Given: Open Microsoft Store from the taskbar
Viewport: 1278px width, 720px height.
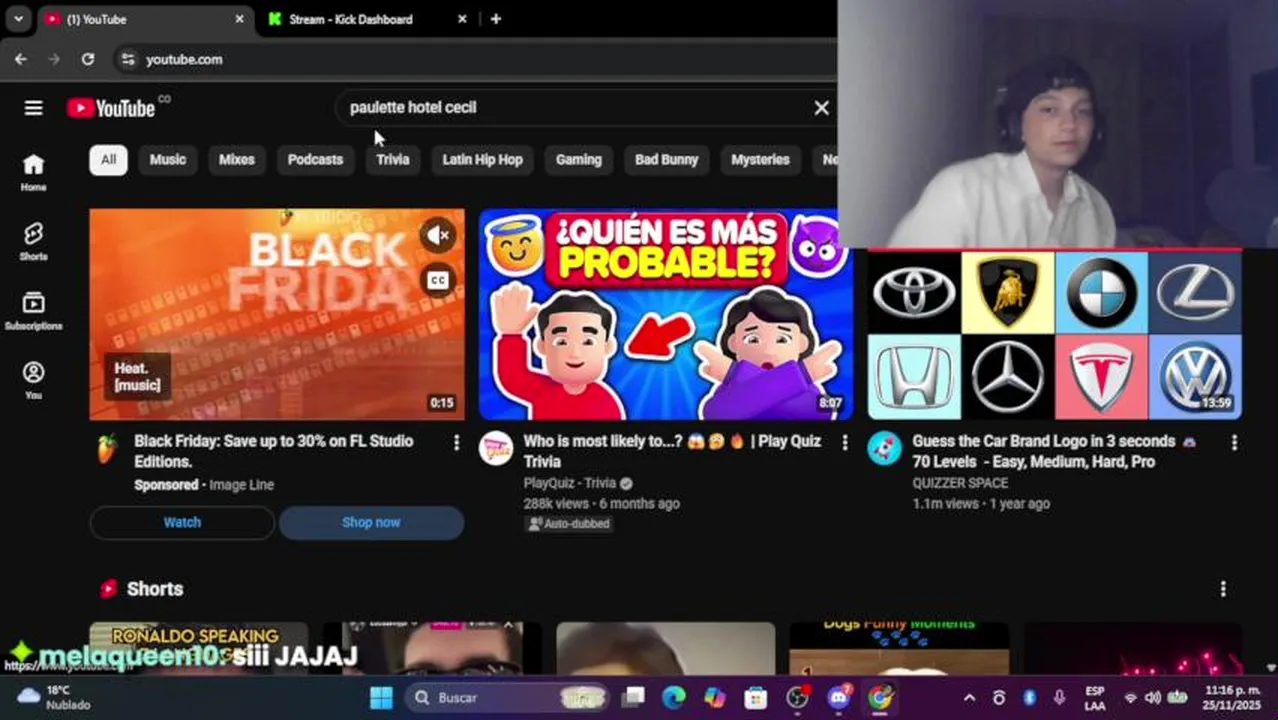Looking at the screenshot, I should [756, 697].
